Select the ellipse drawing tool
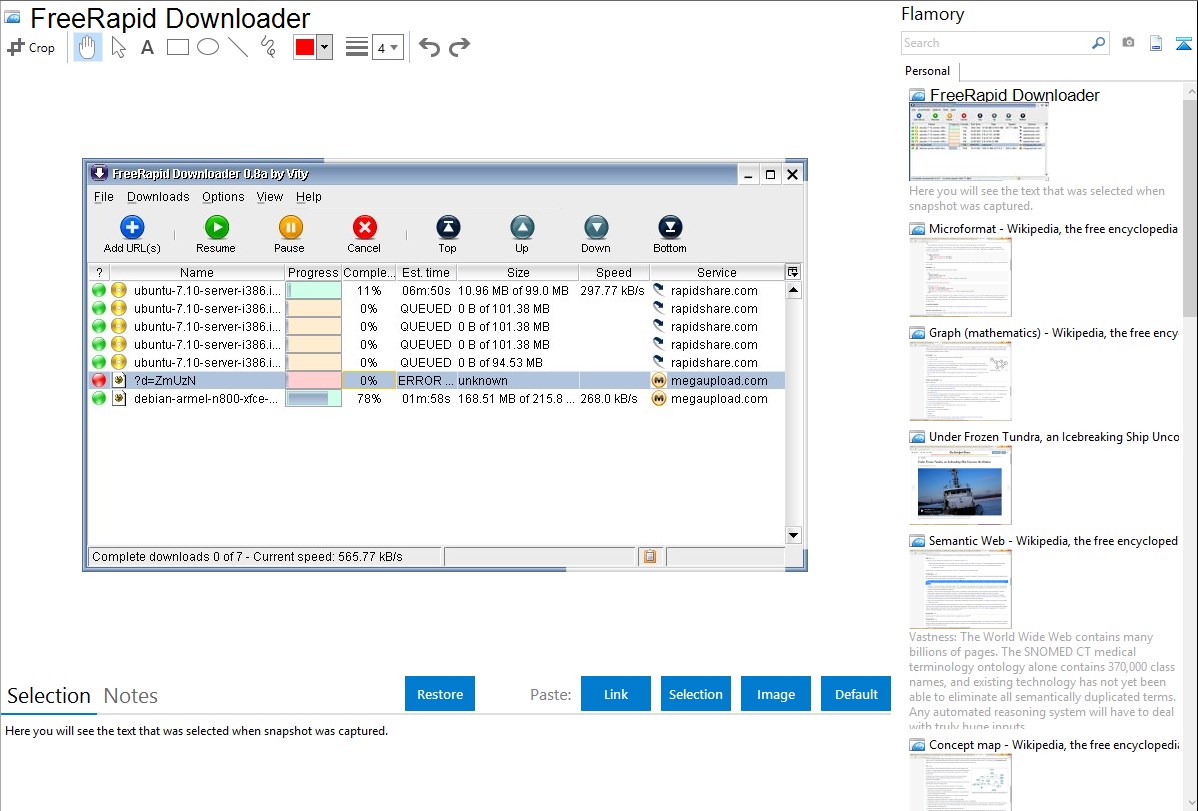This screenshot has width=1198, height=811. [x=208, y=47]
